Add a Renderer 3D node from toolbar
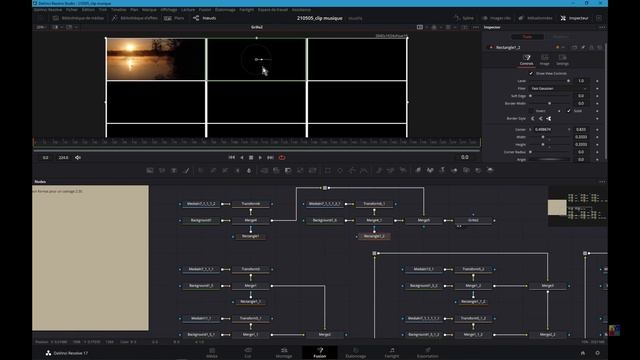Screen dimensions: 640x360 (x=490, y=170)
